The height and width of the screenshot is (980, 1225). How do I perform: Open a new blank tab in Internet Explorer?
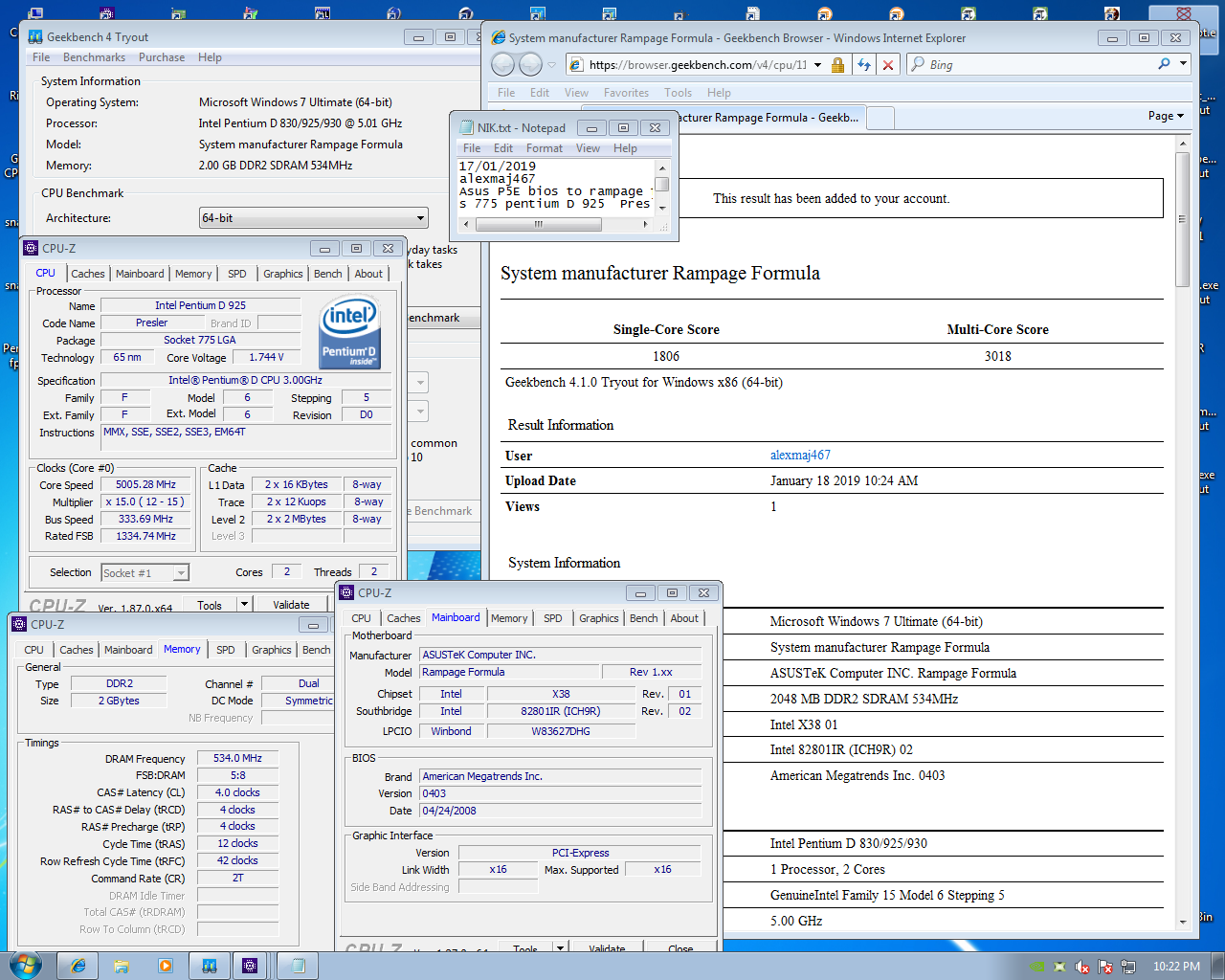[x=880, y=118]
